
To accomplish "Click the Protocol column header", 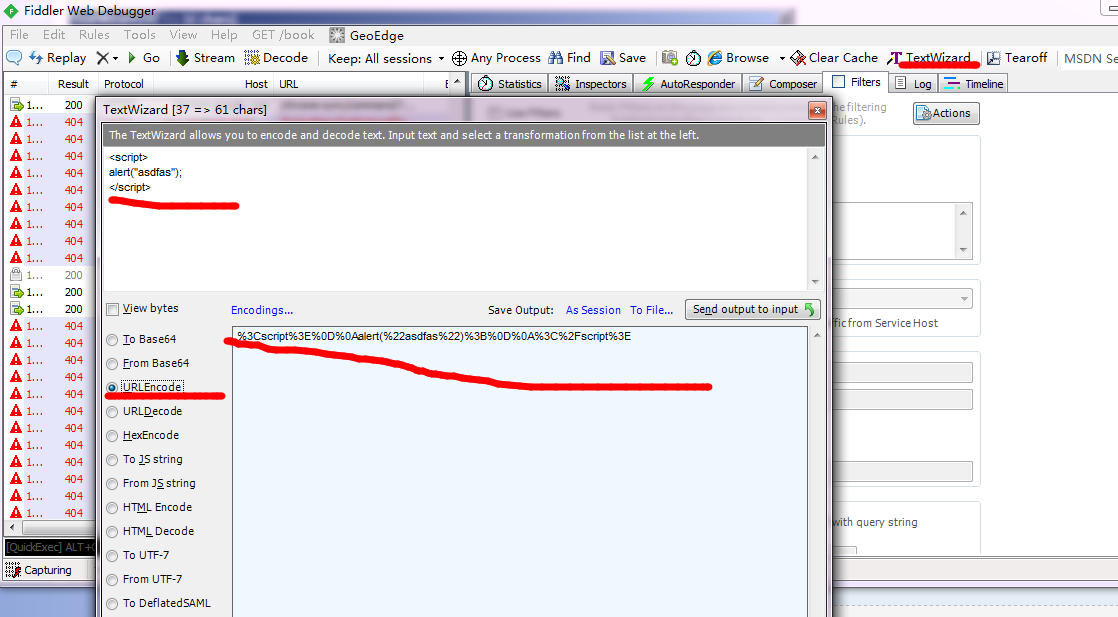I will tap(123, 84).
